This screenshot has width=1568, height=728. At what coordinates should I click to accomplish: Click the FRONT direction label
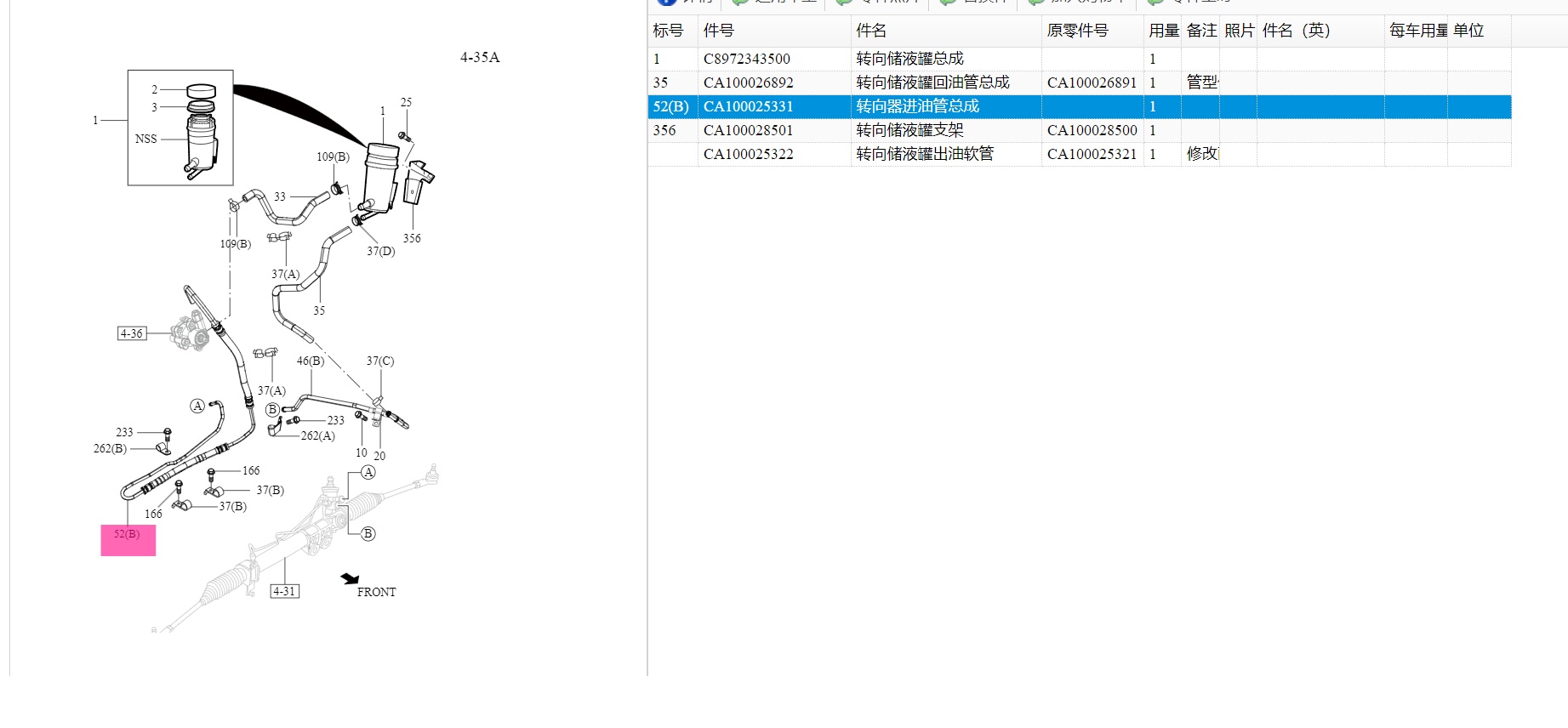point(376,592)
